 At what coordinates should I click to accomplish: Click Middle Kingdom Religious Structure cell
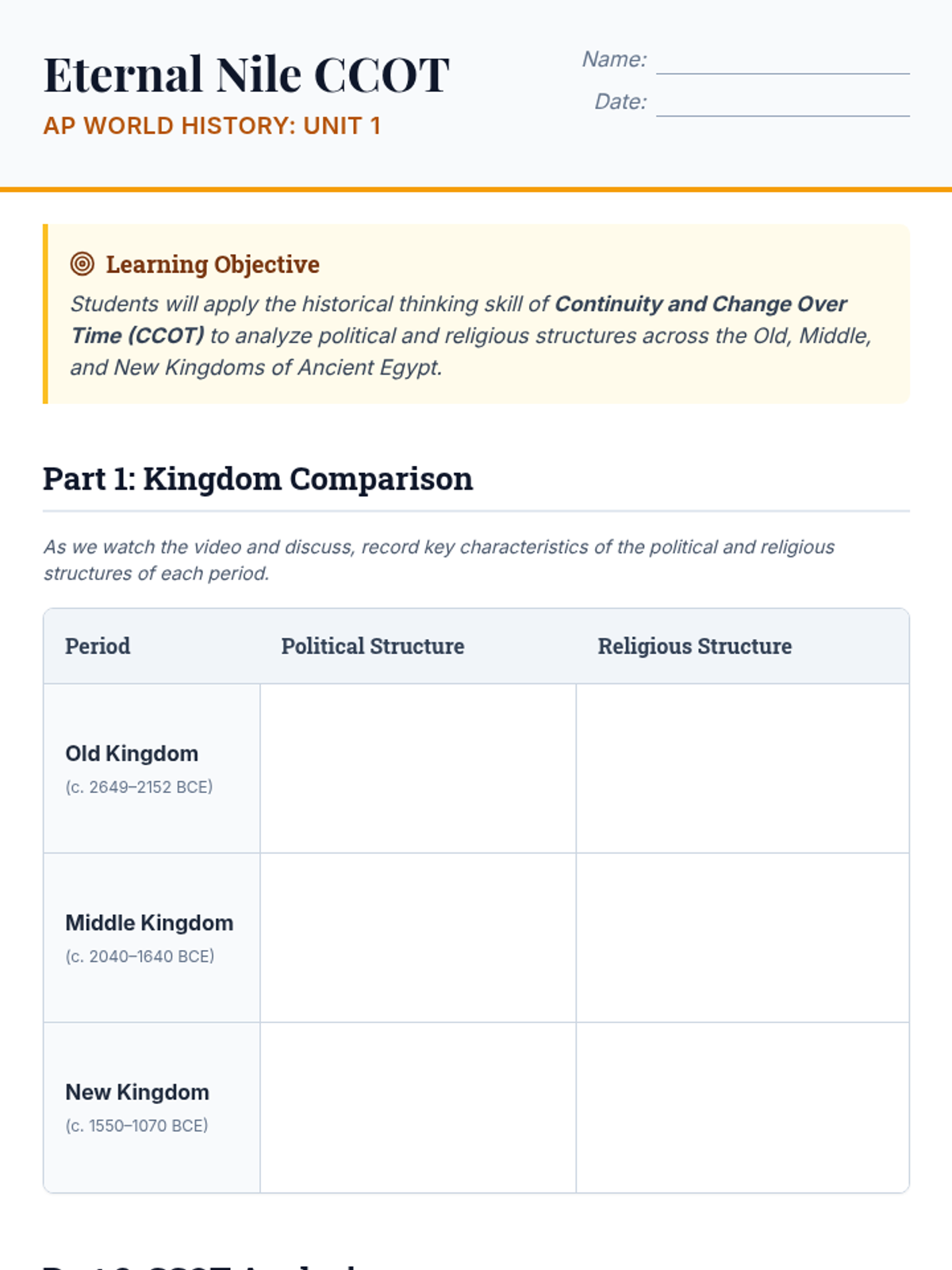click(x=743, y=937)
